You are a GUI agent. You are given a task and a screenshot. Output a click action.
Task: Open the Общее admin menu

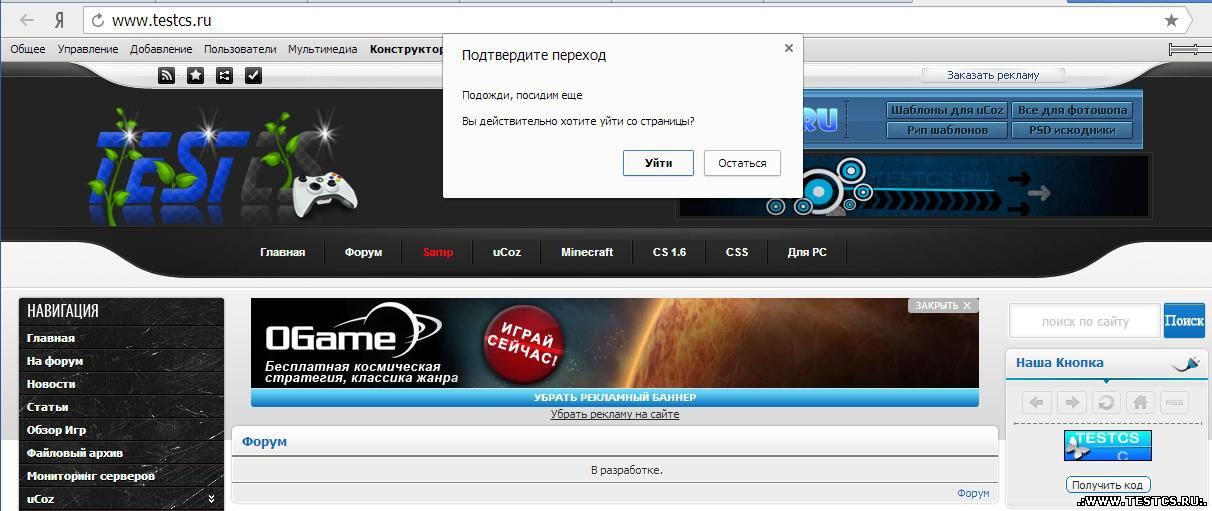point(28,49)
